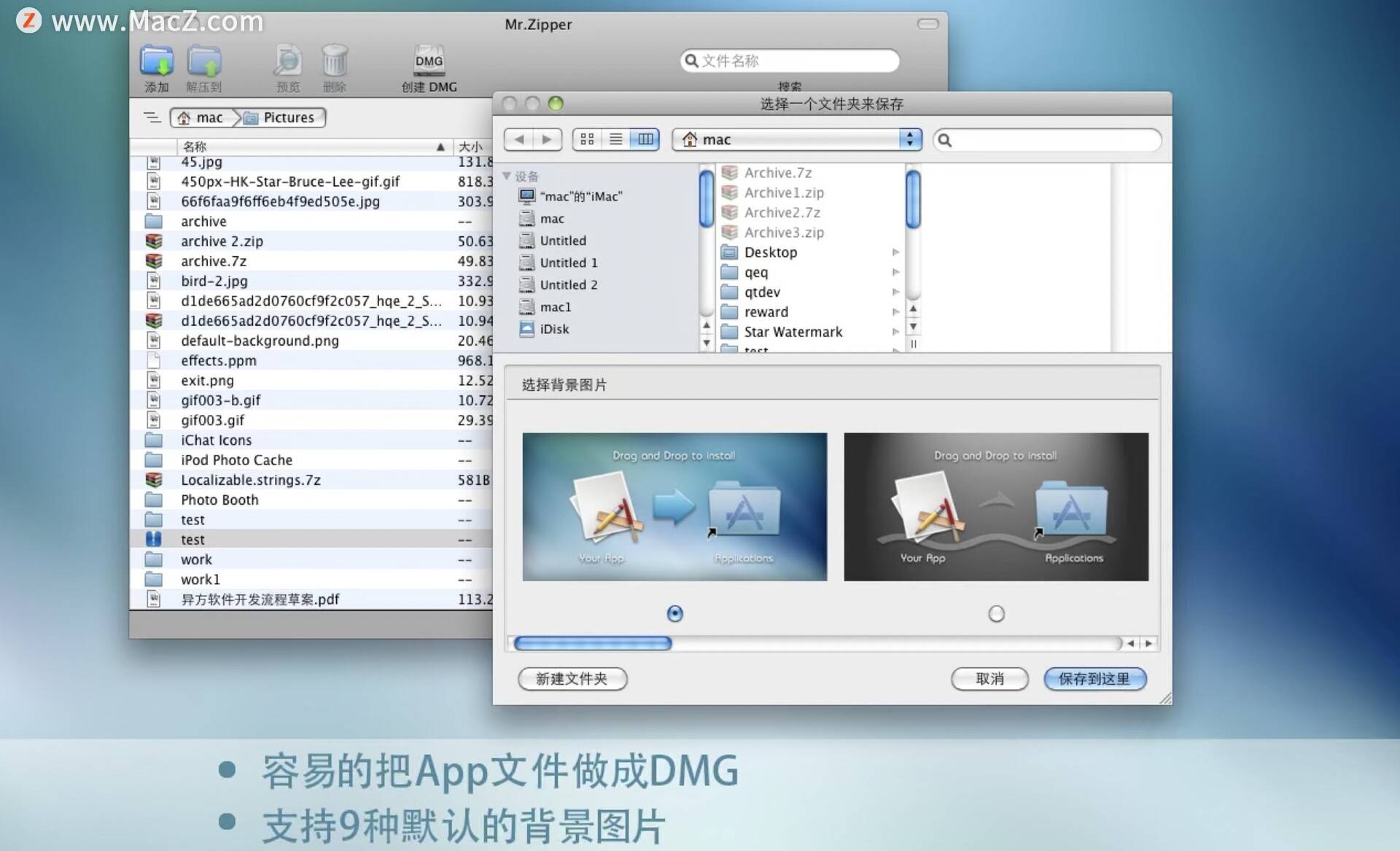Click the 创建 DMG toolbar icon
This screenshot has width=1400, height=851.
pyautogui.click(x=429, y=61)
